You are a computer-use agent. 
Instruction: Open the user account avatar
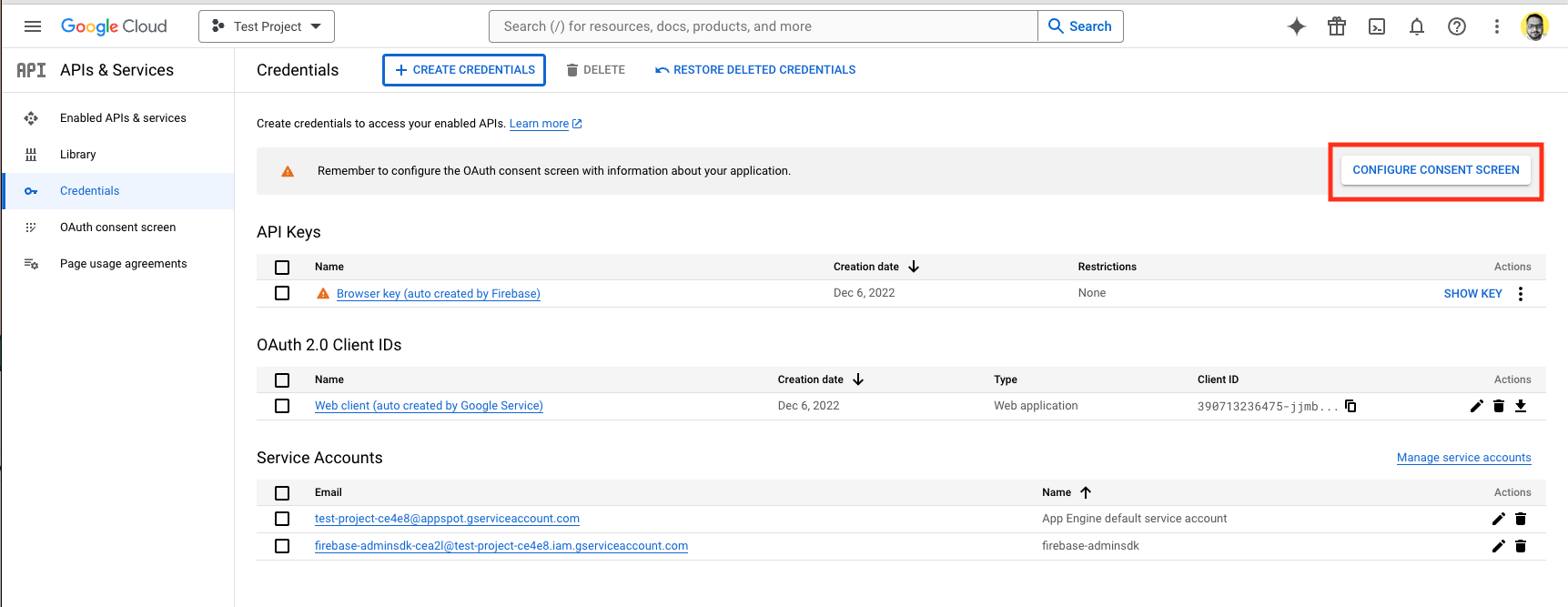[x=1535, y=26]
